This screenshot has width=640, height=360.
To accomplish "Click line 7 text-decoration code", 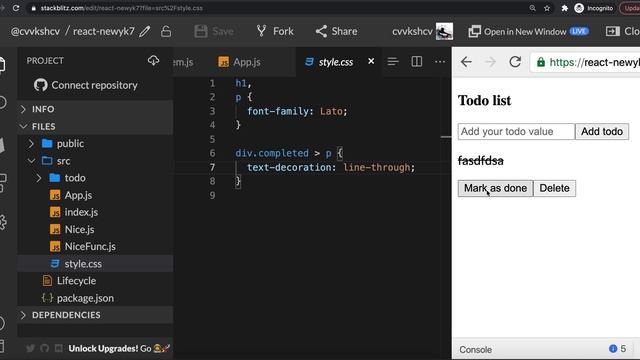I will coord(331,167).
